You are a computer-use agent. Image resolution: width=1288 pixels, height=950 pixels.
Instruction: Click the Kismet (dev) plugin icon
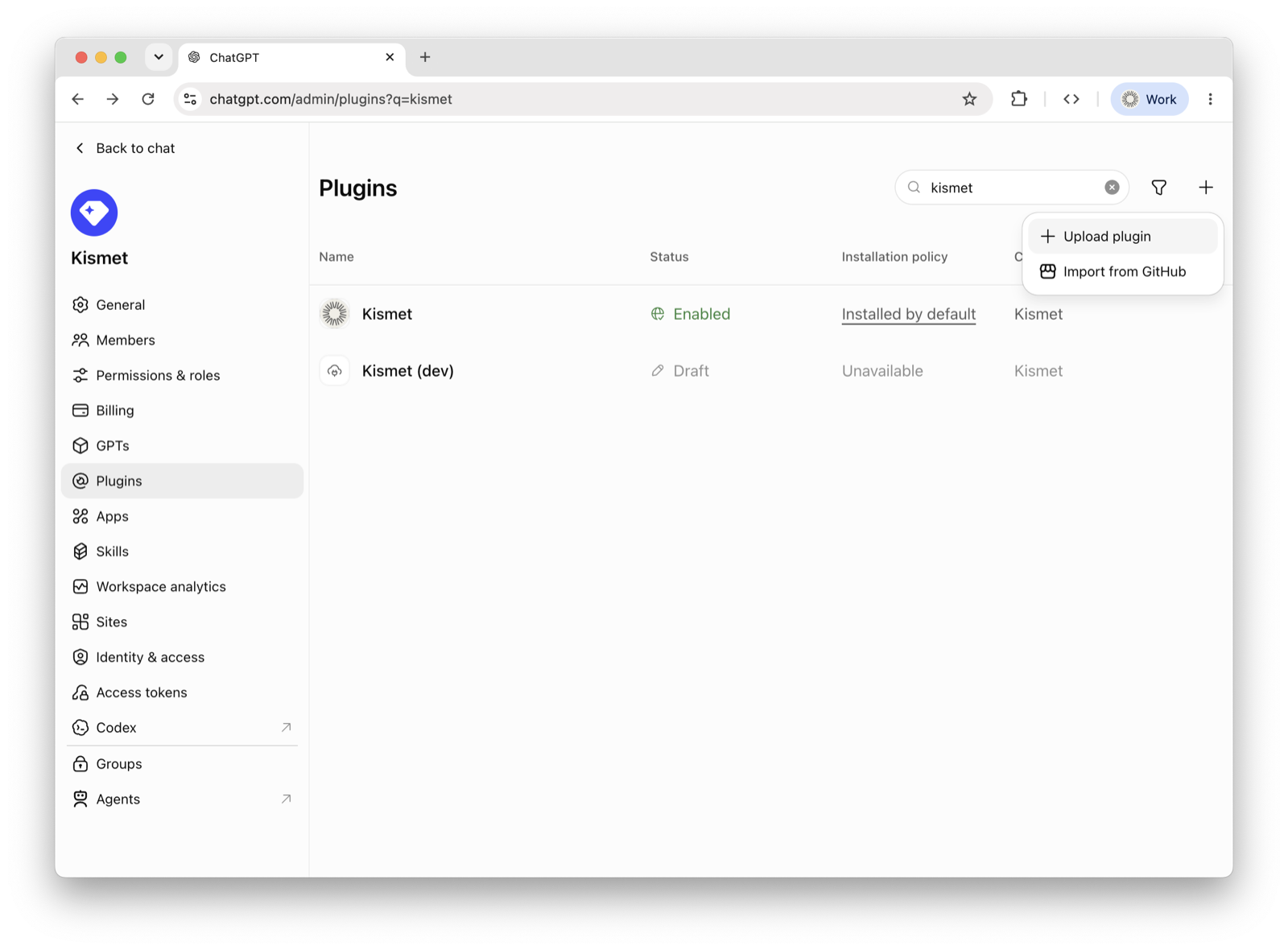point(335,371)
